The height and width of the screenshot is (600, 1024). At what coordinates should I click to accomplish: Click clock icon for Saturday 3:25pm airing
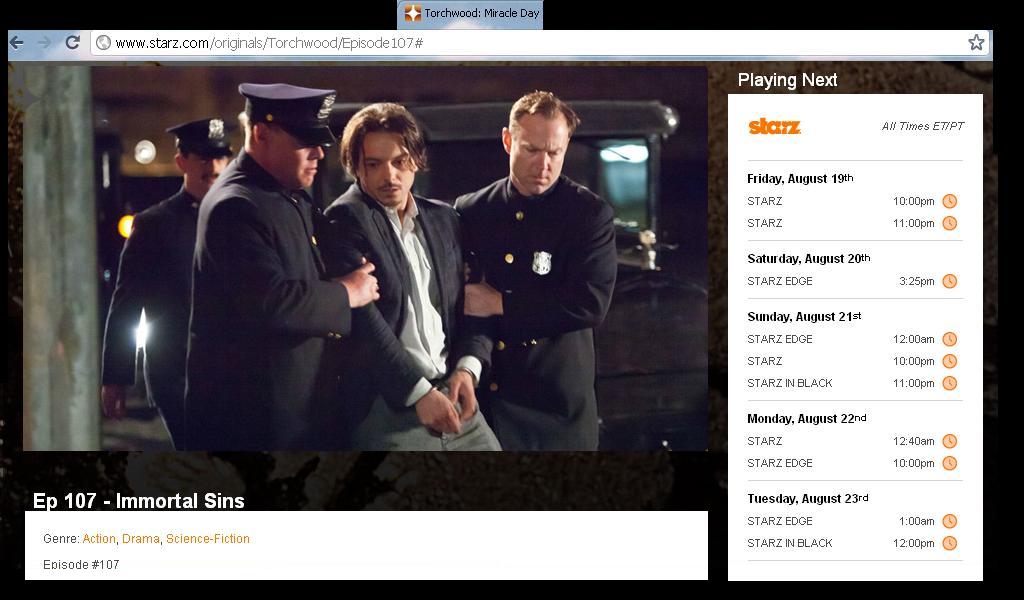[949, 281]
